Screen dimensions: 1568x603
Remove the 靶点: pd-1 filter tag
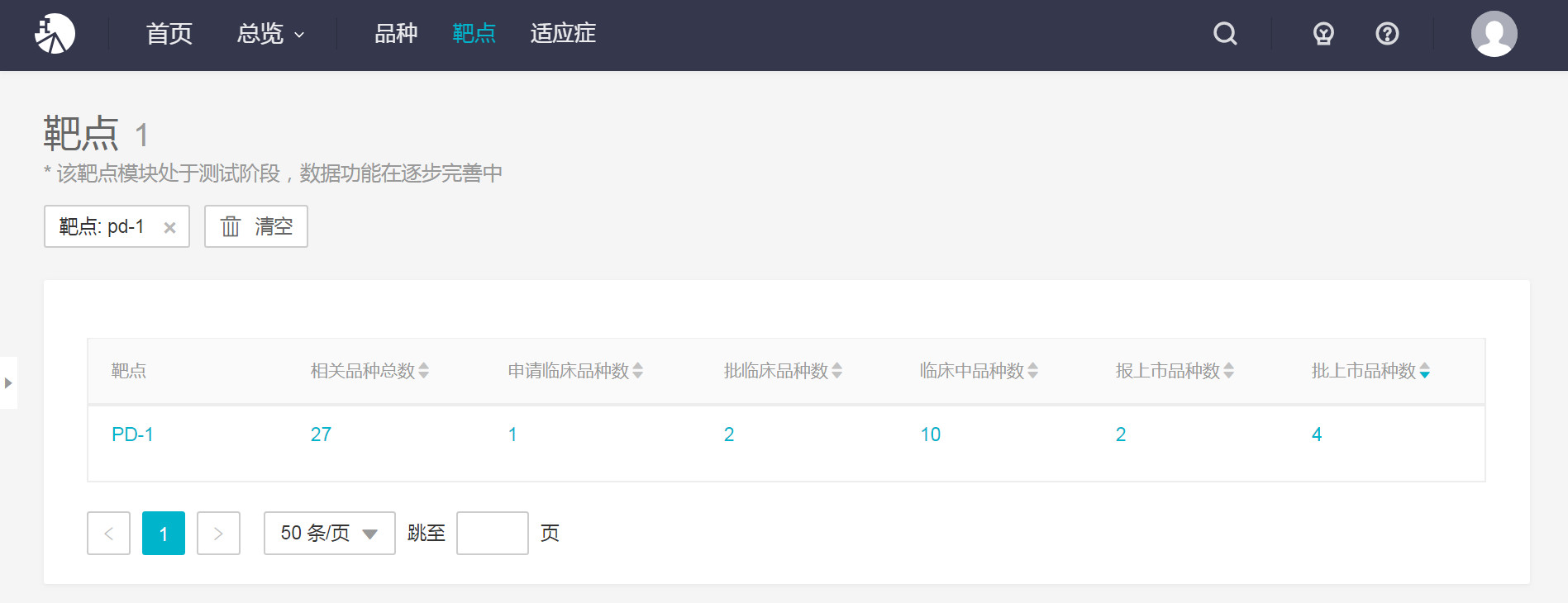click(169, 227)
